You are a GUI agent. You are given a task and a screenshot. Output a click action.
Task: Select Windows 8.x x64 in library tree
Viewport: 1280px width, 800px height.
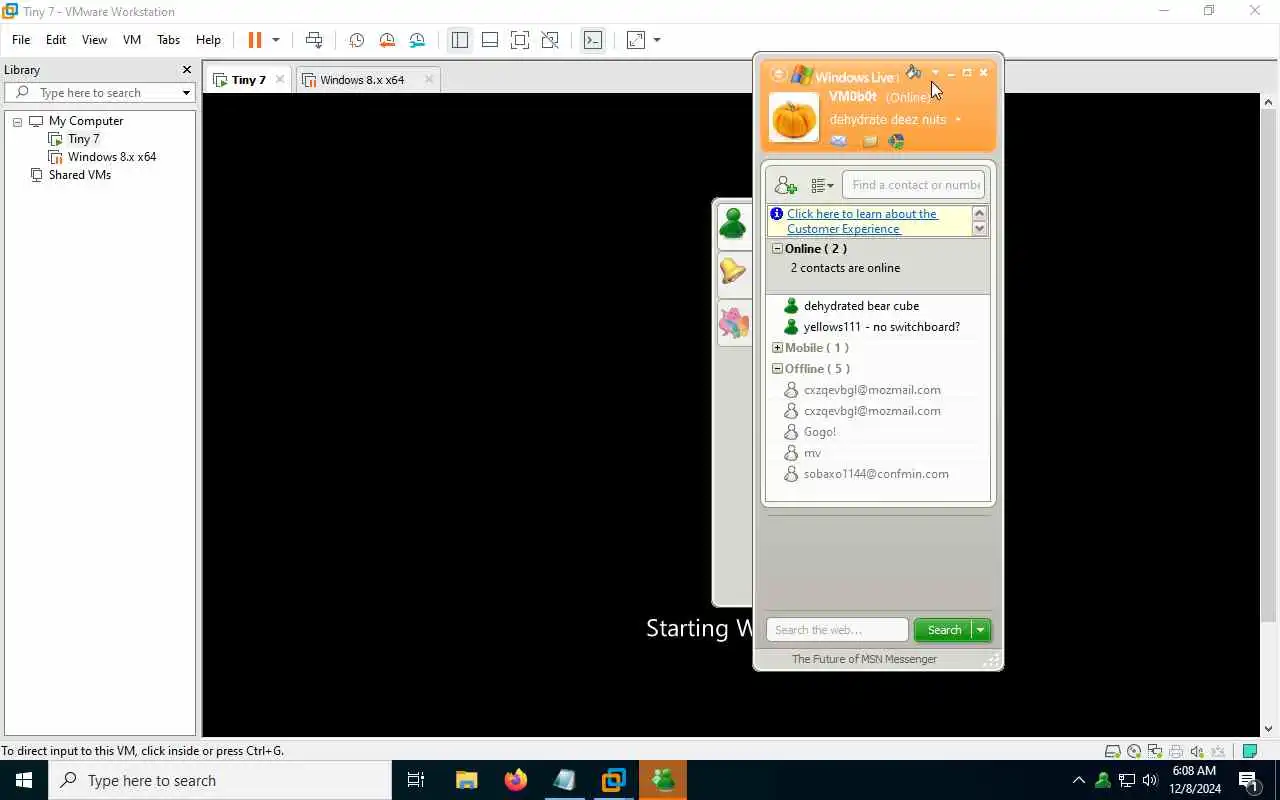pyautogui.click(x=112, y=157)
